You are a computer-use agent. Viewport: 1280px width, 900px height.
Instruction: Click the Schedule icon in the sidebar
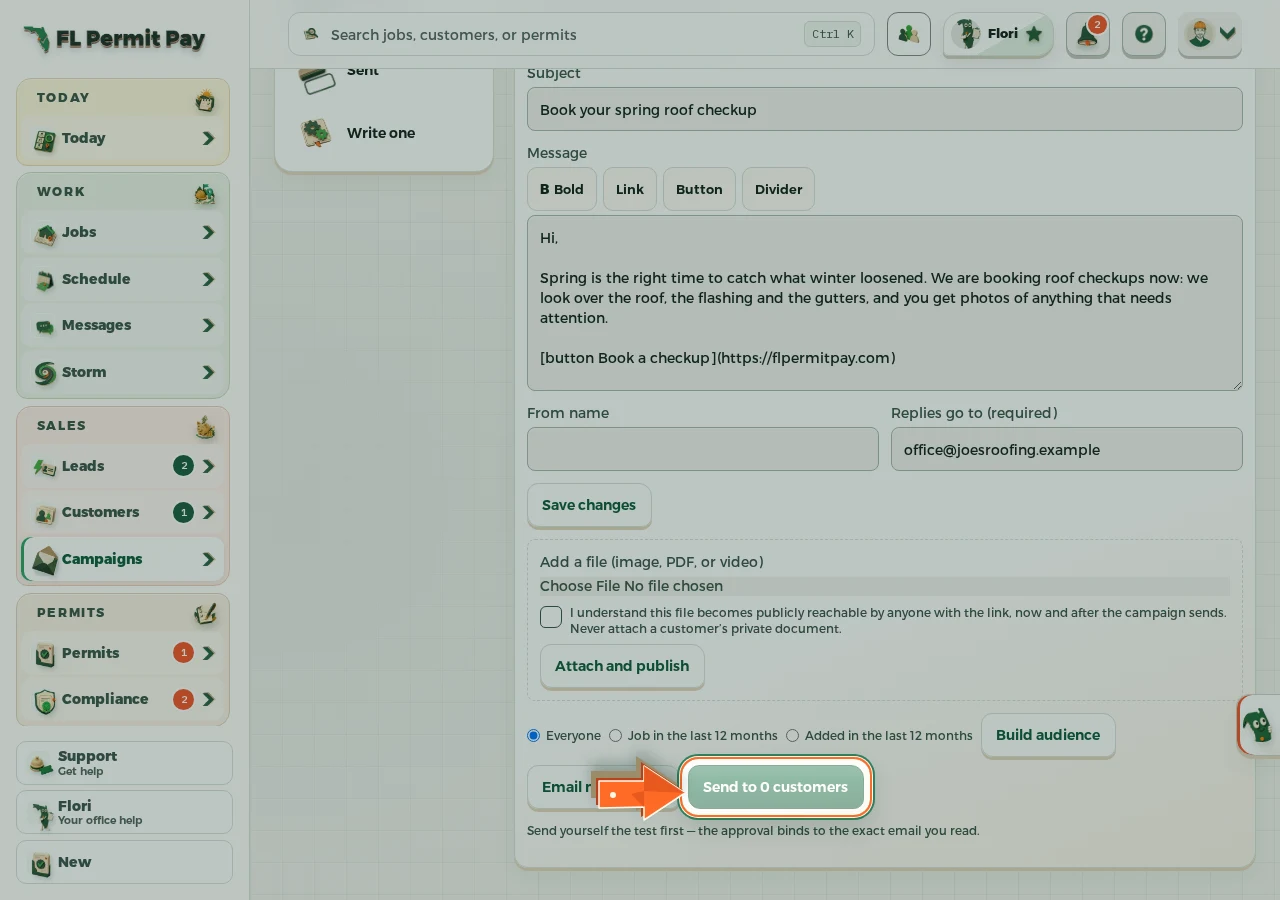pyautogui.click(x=45, y=281)
